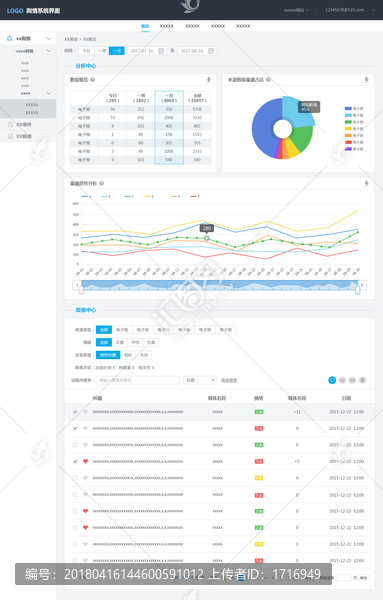Sort by relevance arrow
Viewport: 383px width, 600px height.
(x=153, y=367)
